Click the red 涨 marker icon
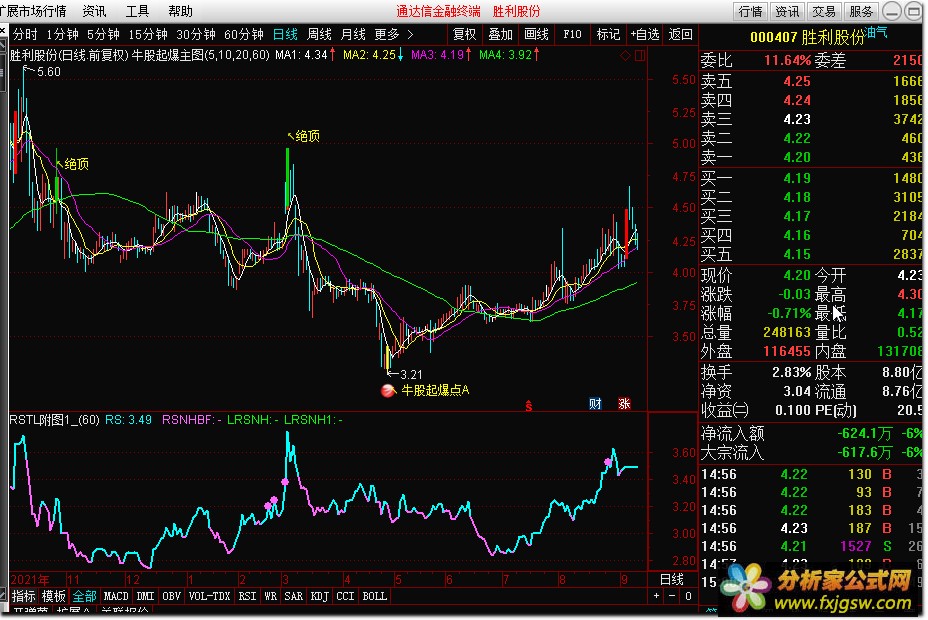The height and width of the screenshot is (620, 928). (x=624, y=403)
